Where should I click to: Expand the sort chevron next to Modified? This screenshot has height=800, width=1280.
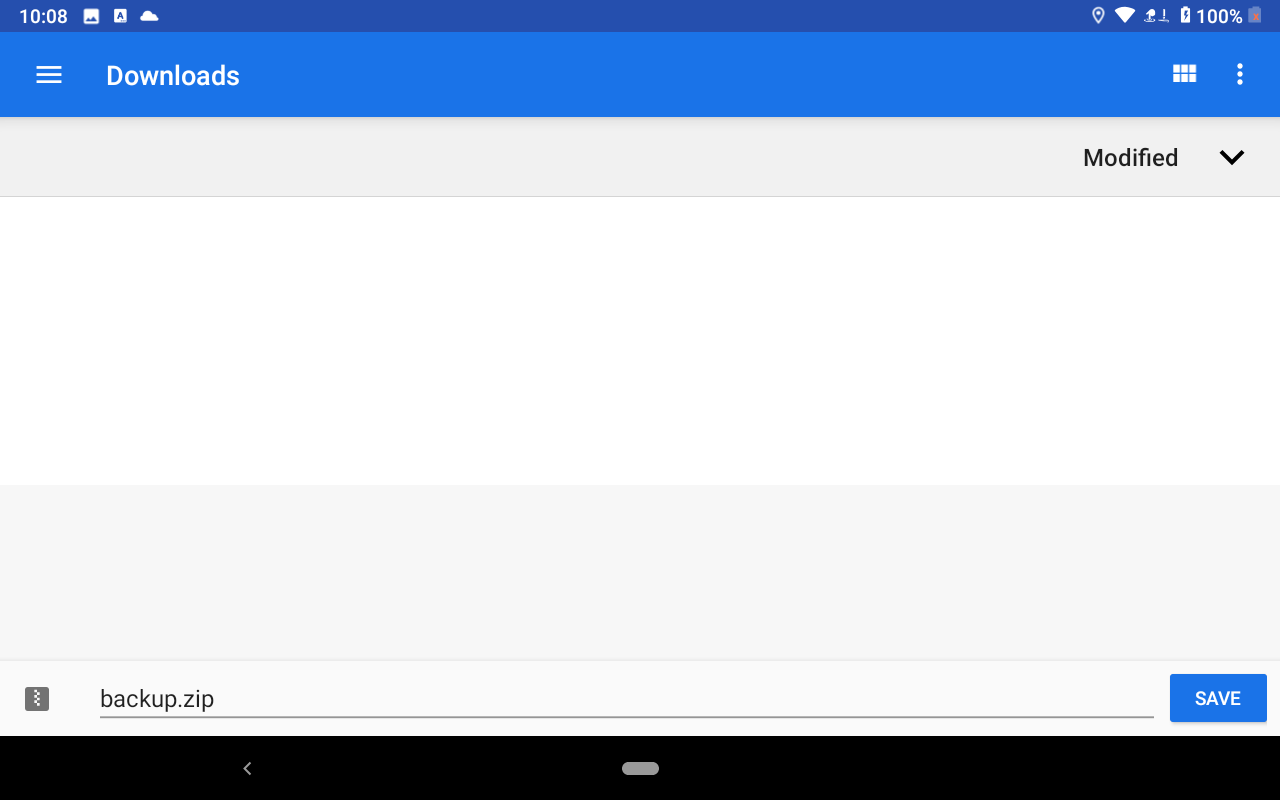click(1232, 157)
